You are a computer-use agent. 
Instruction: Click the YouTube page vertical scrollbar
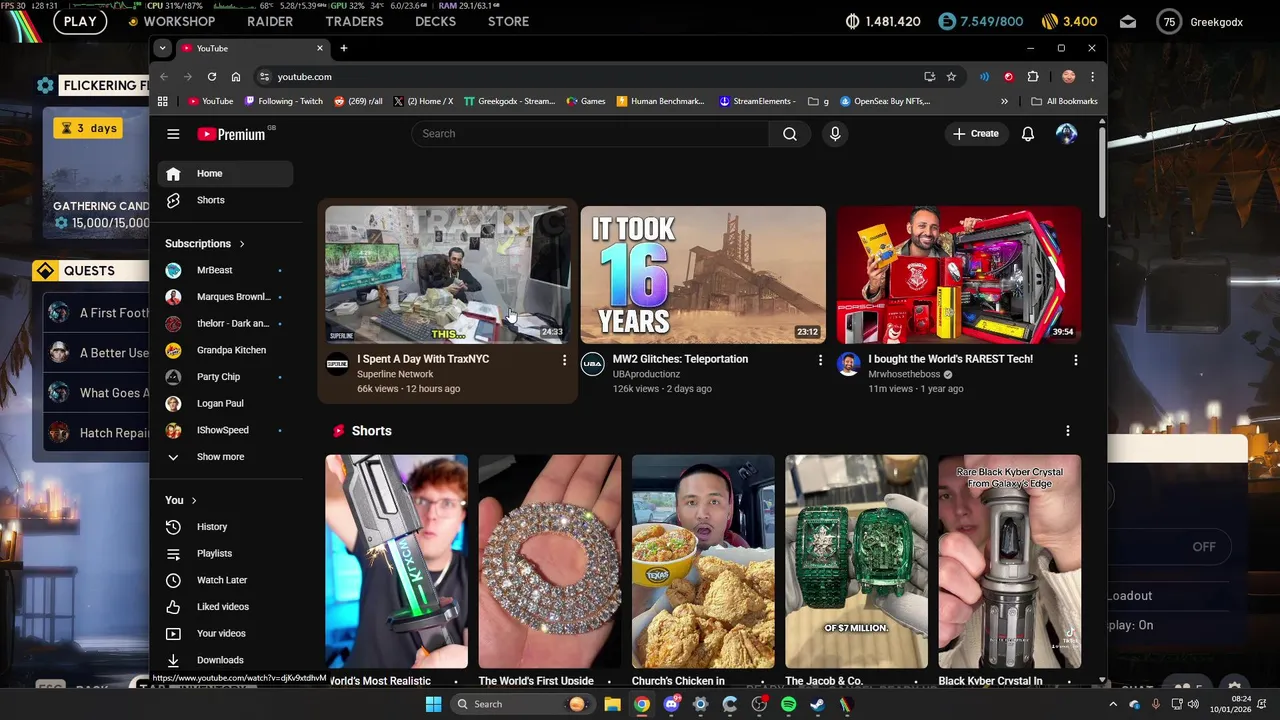1102,170
